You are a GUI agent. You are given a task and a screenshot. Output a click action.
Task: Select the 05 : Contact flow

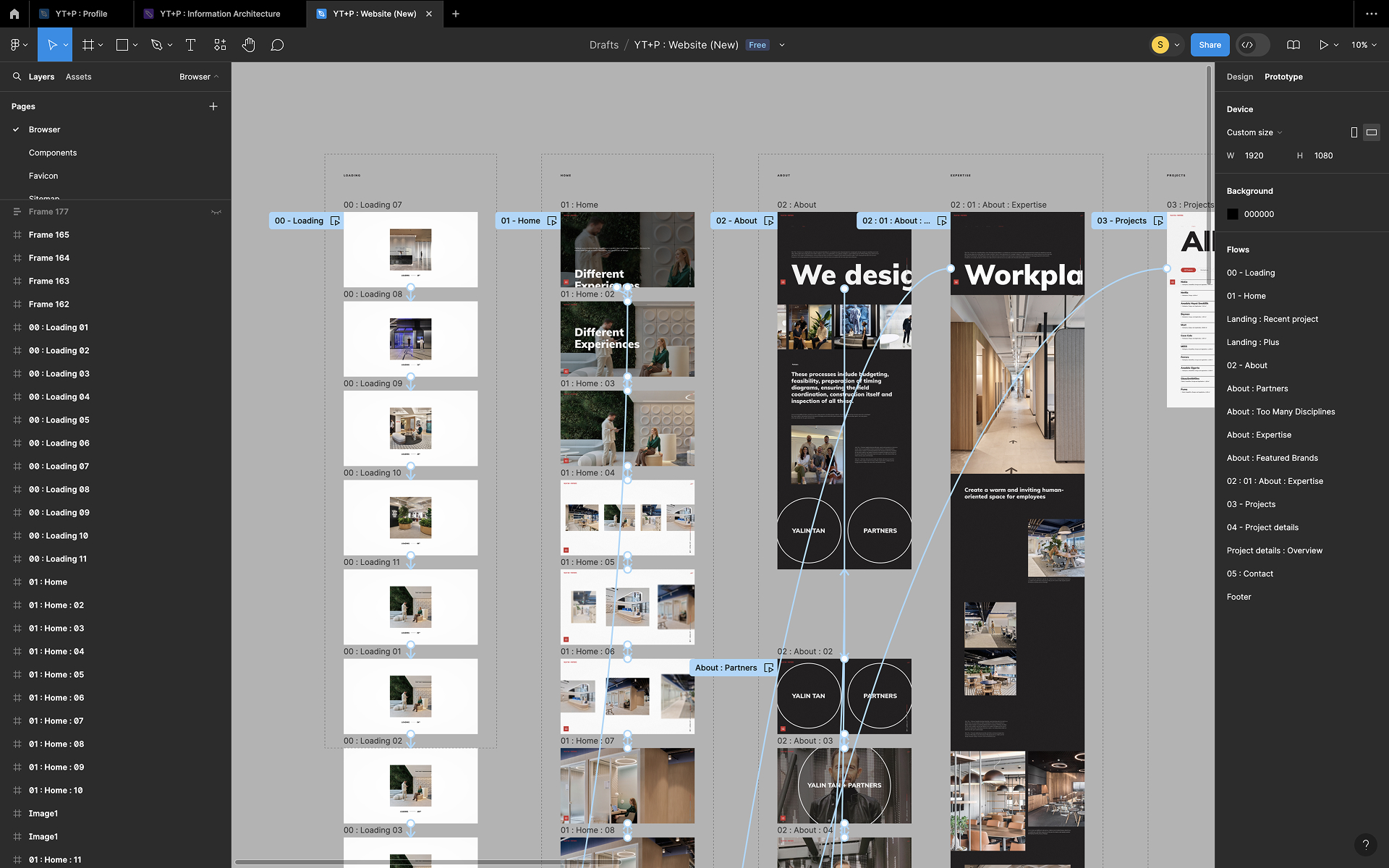(x=1249, y=574)
